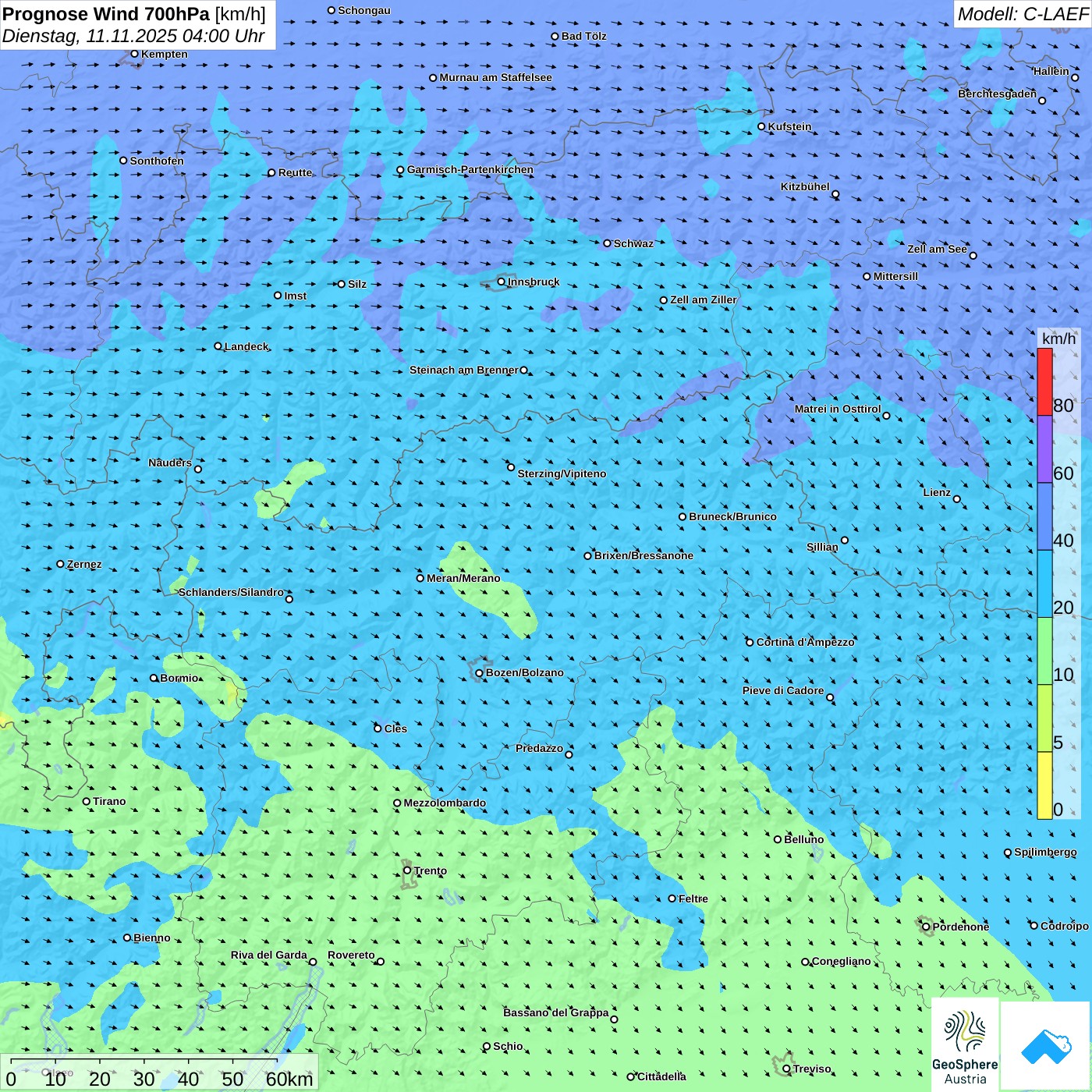Select the "Matrei in Osttirol" label
This screenshot has height=1092, width=1092.
click(838, 409)
